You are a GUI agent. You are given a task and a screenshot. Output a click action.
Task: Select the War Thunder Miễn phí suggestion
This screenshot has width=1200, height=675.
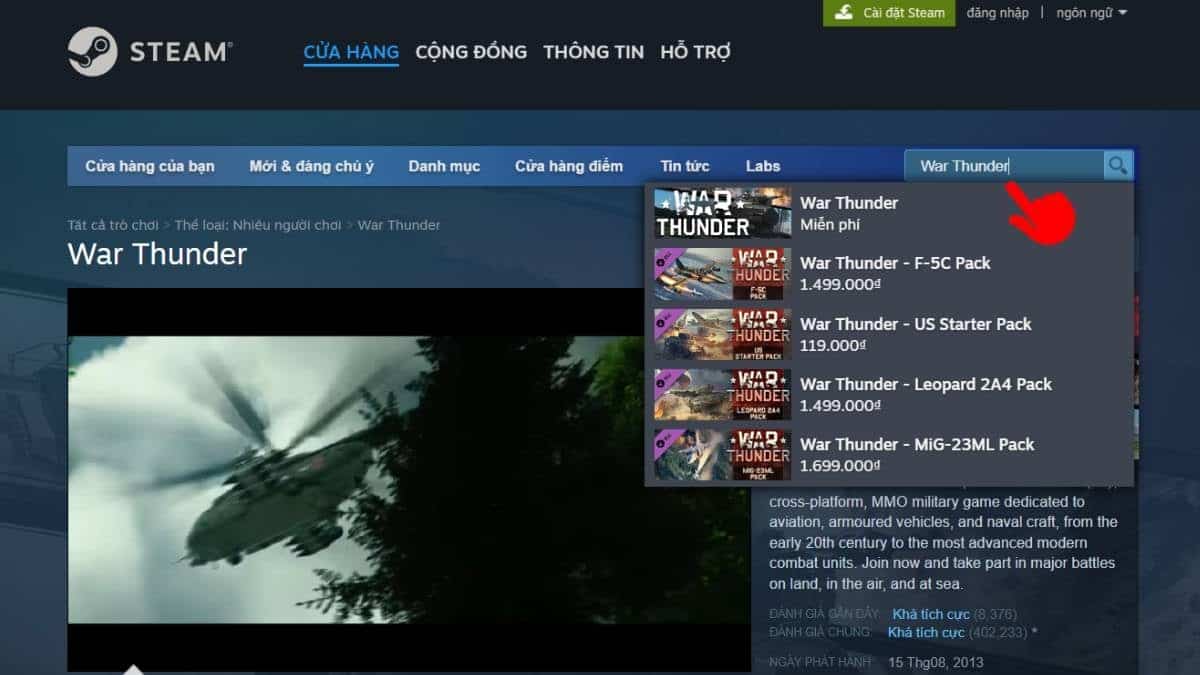click(889, 213)
